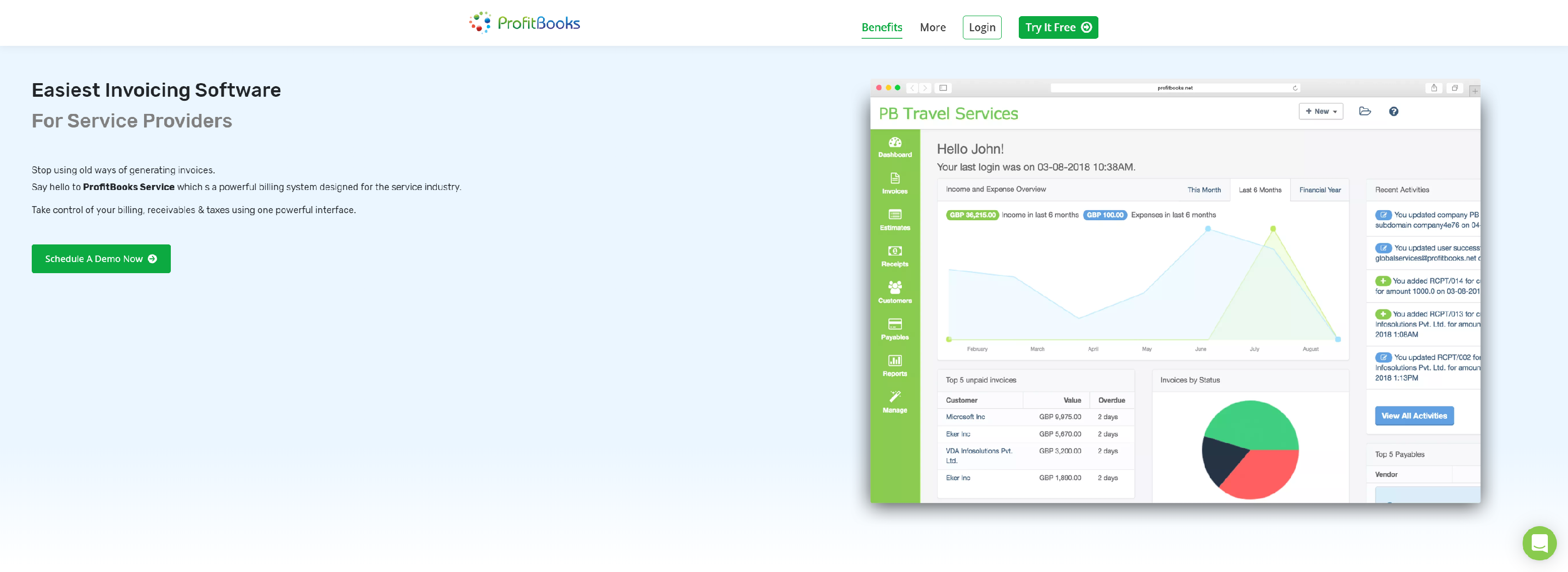Click the Invoices by Status pie chart
Screen dimensions: 1568x572
[1253, 450]
